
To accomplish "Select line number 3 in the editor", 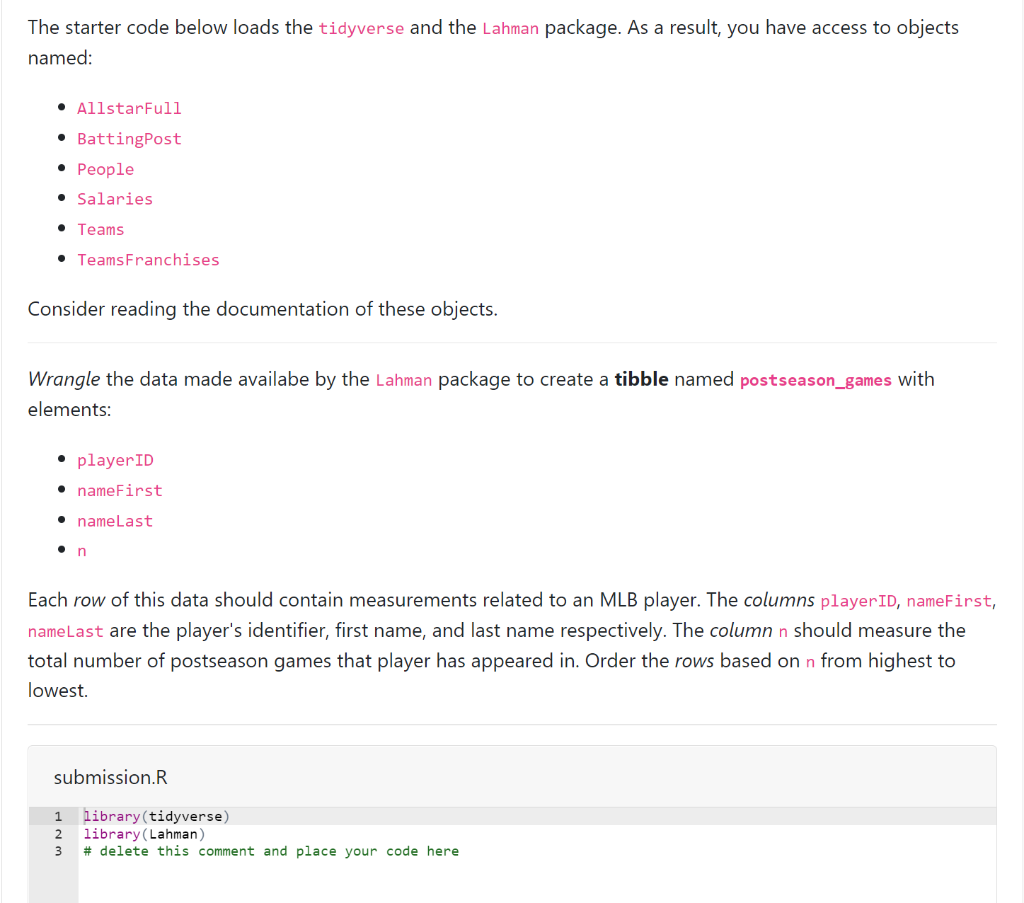I will pyautogui.click(x=58, y=851).
